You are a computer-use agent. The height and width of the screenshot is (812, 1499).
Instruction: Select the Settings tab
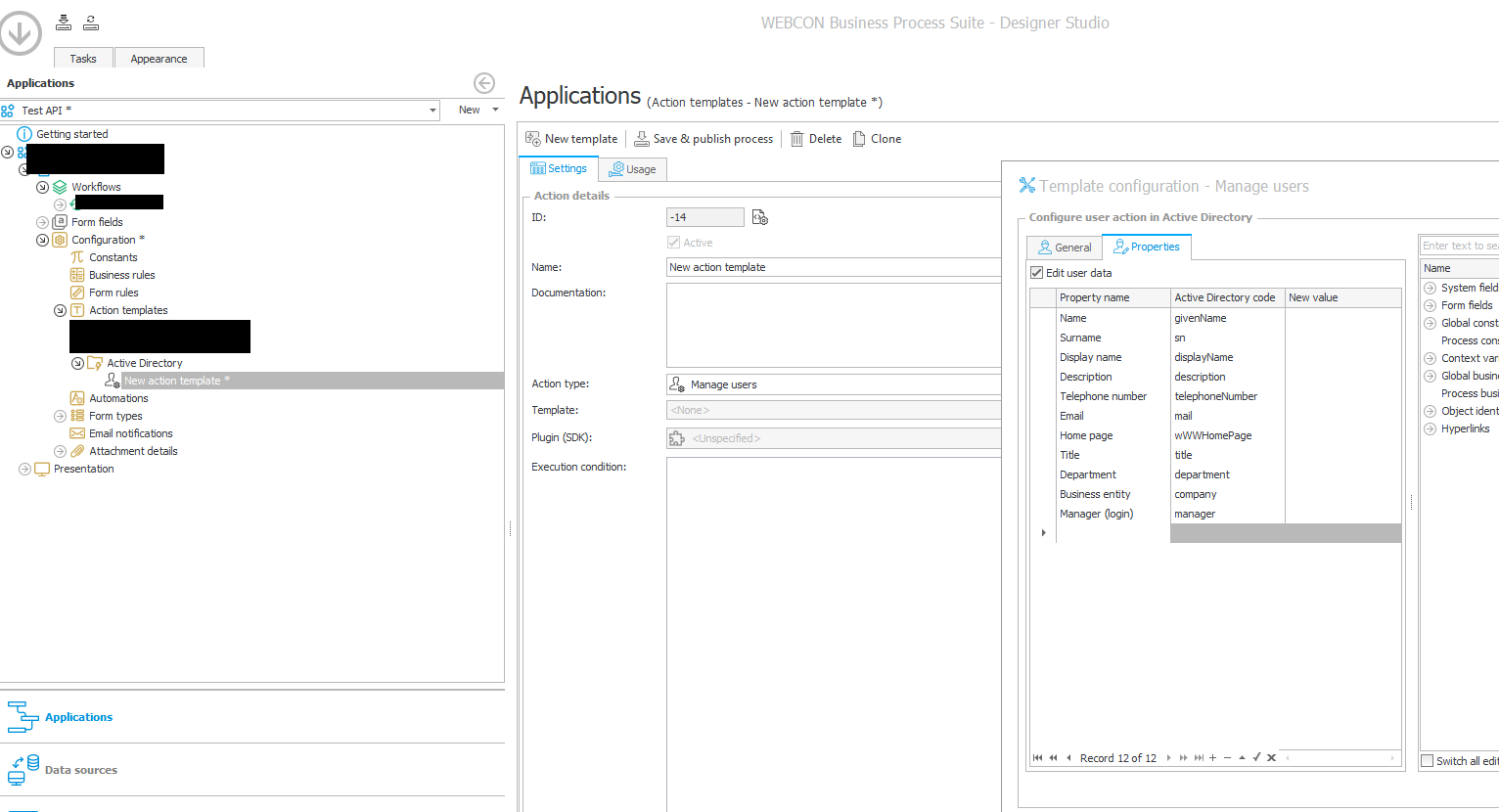[559, 168]
